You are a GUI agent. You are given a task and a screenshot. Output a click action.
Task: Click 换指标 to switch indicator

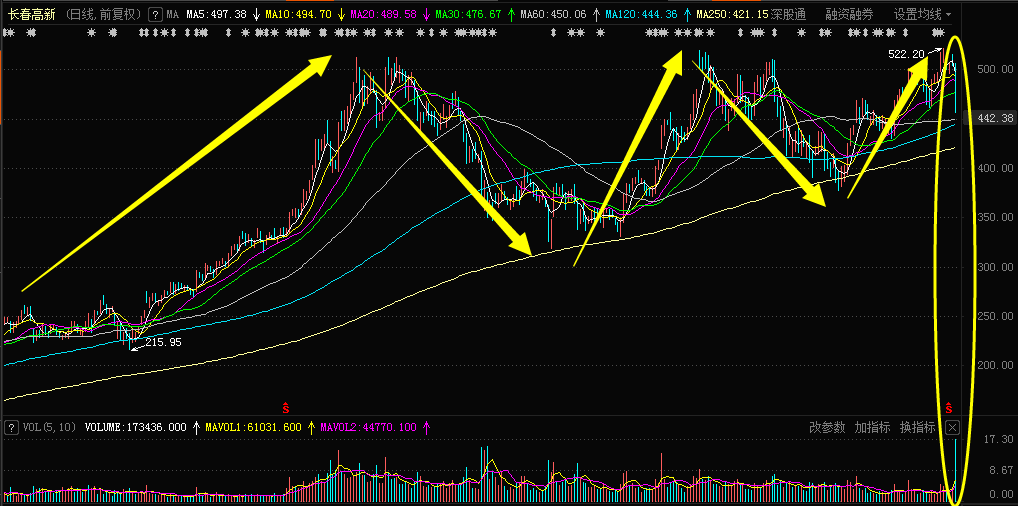(x=917, y=427)
